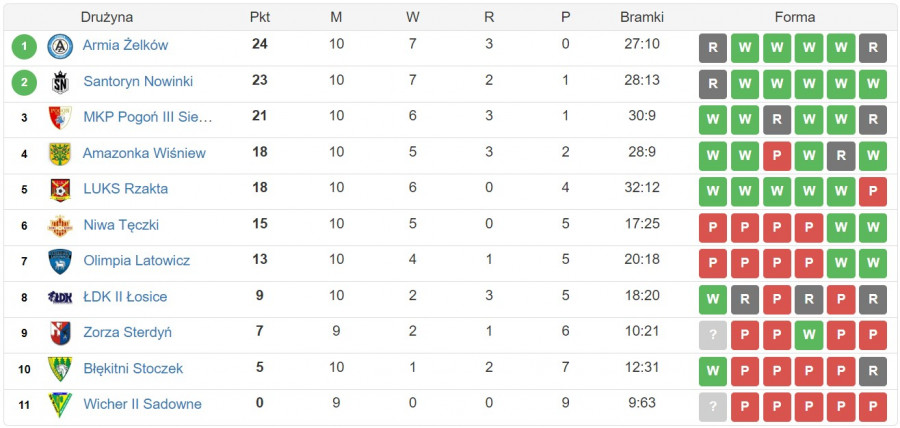Click the Zorza Sterdyń crest
Screen dimensions: 900x428
click(60, 333)
